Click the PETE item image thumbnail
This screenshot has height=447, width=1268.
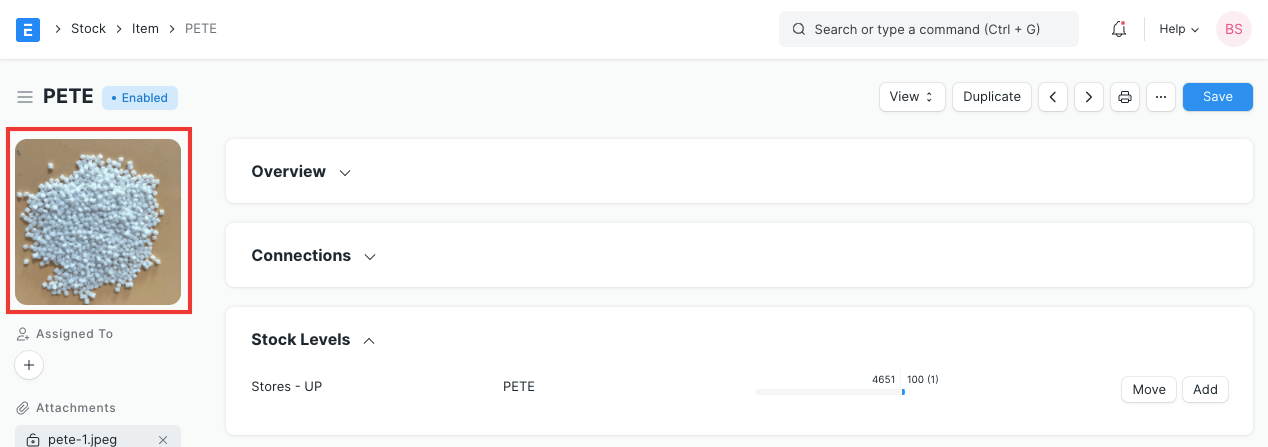pos(98,222)
